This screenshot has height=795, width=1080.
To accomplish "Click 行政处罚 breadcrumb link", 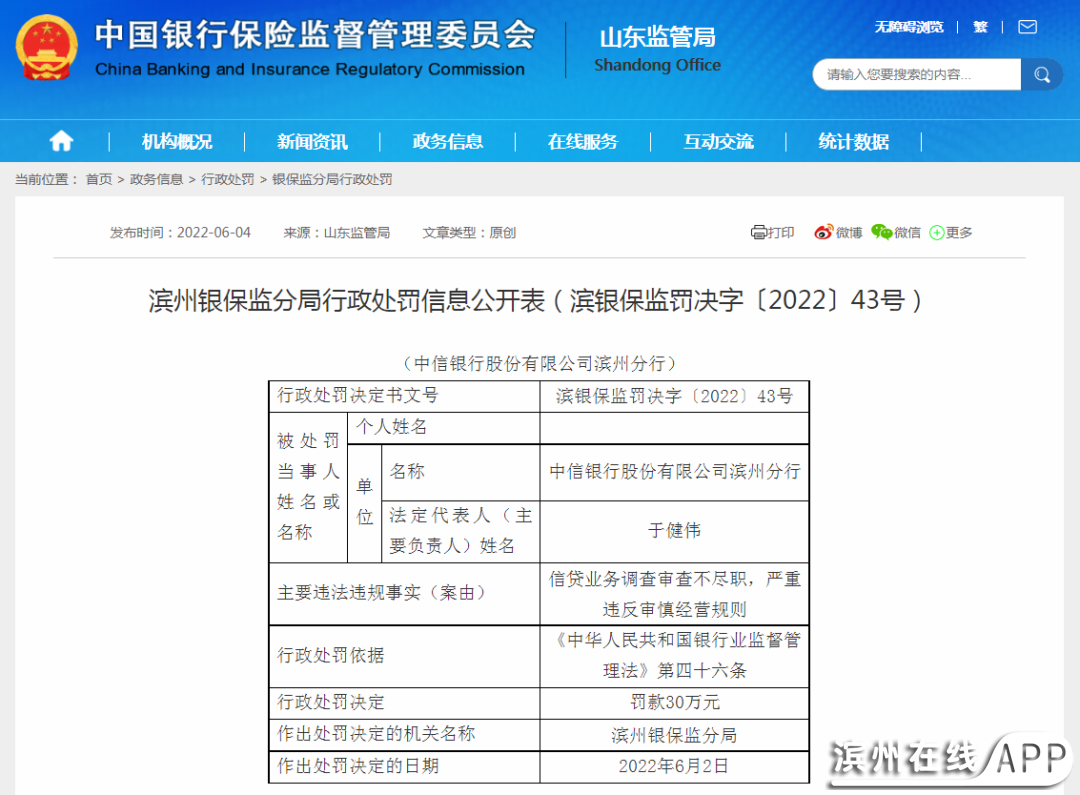I will point(228,179).
